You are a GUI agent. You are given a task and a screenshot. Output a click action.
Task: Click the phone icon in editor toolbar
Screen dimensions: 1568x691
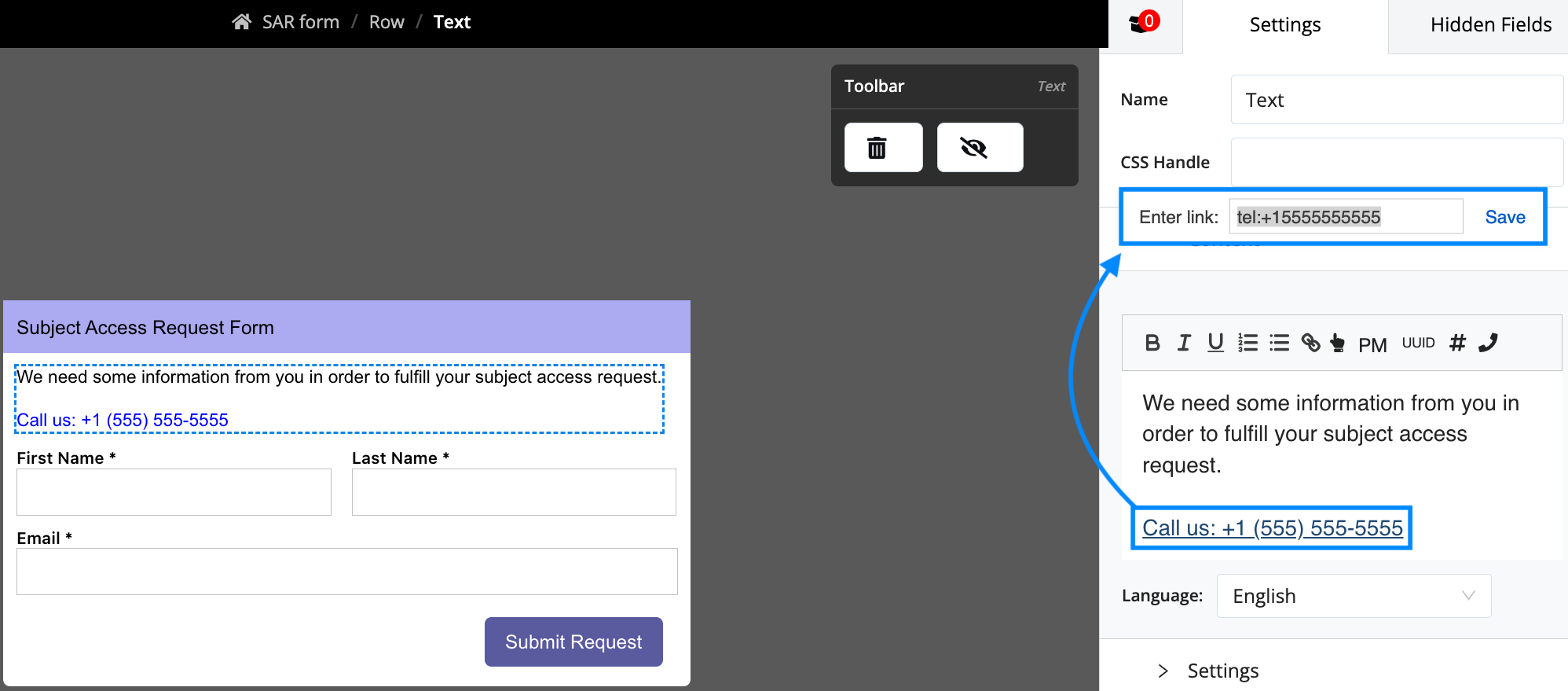[x=1488, y=343]
